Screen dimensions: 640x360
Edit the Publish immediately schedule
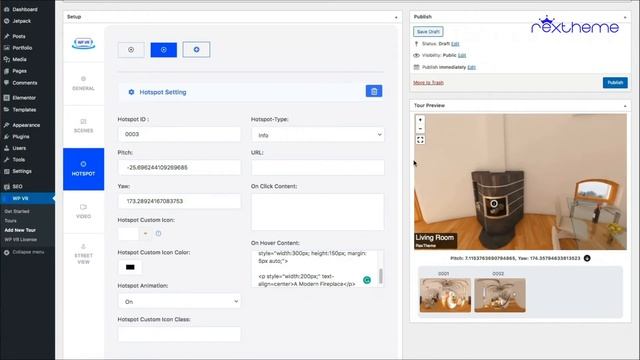pos(471,67)
